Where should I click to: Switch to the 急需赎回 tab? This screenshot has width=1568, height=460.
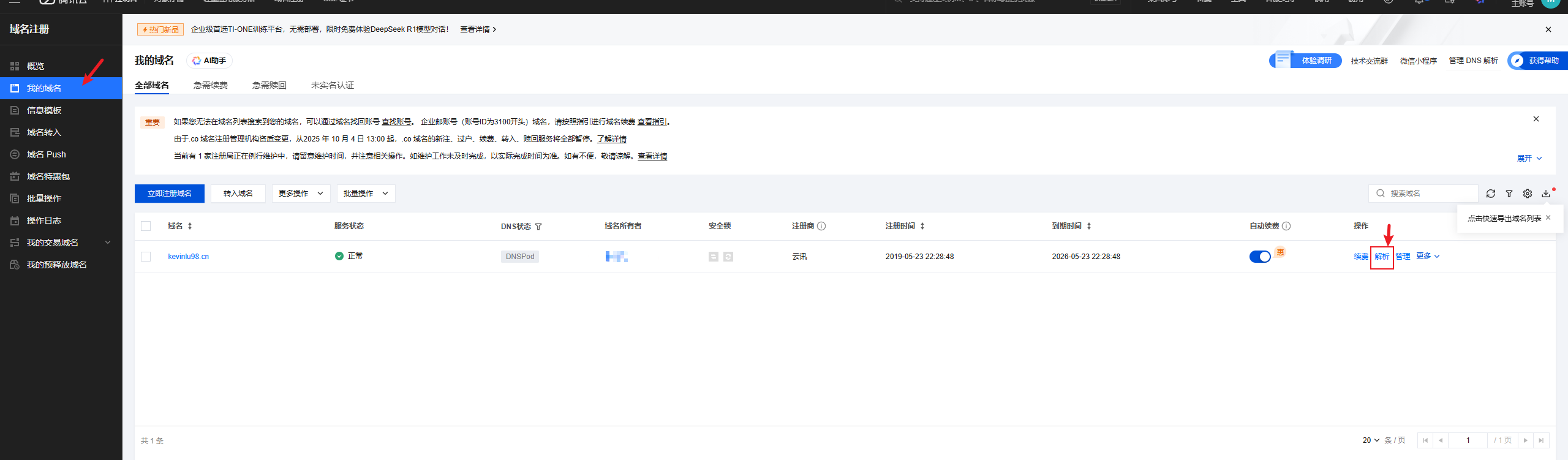(x=269, y=85)
